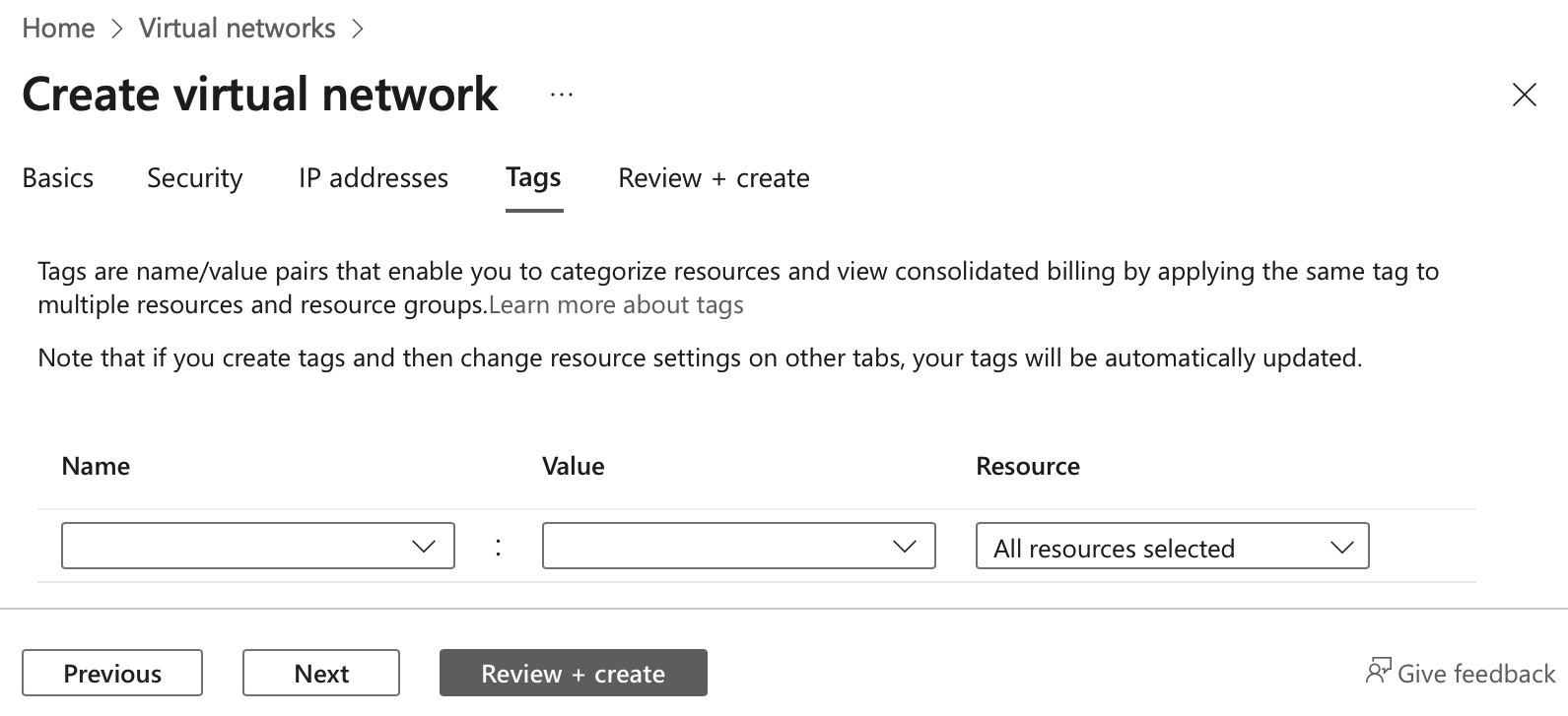Open the ellipsis more options menu

coord(562,95)
